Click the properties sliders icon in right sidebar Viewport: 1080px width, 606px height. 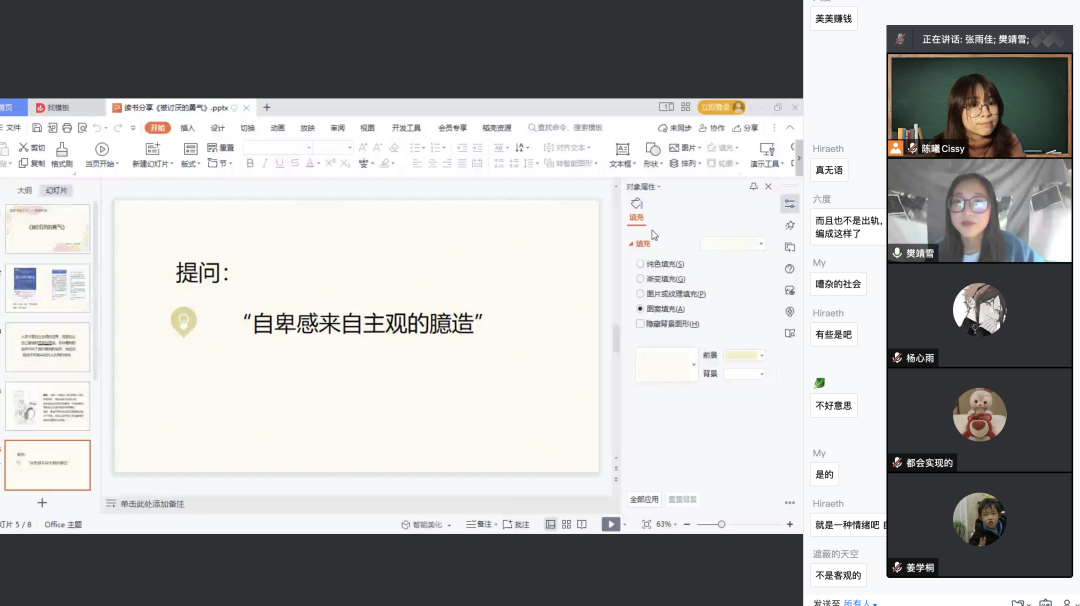click(x=790, y=204)
